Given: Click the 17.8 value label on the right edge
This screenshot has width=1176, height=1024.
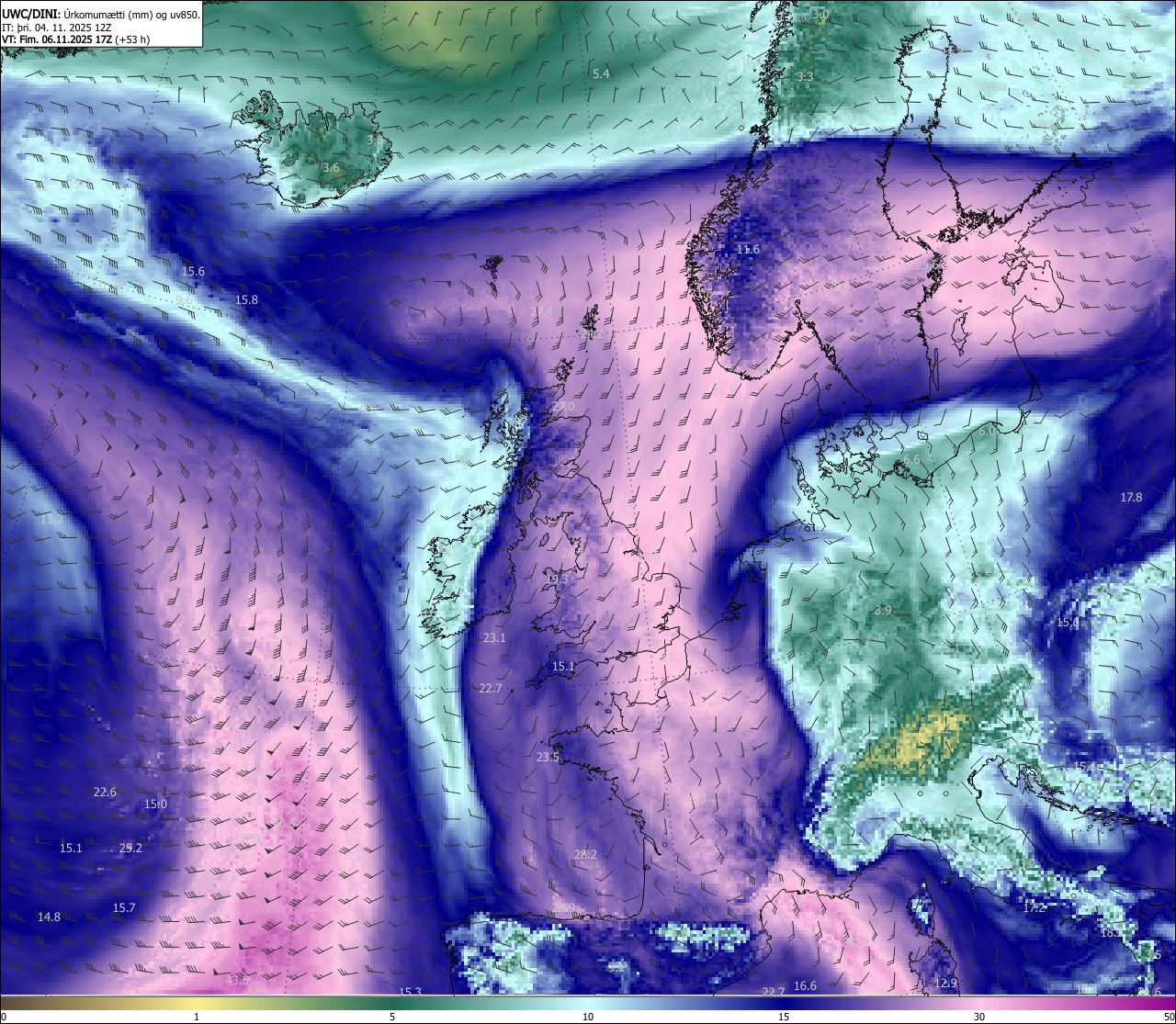Looking at the screenshot, I should 1131,497.
